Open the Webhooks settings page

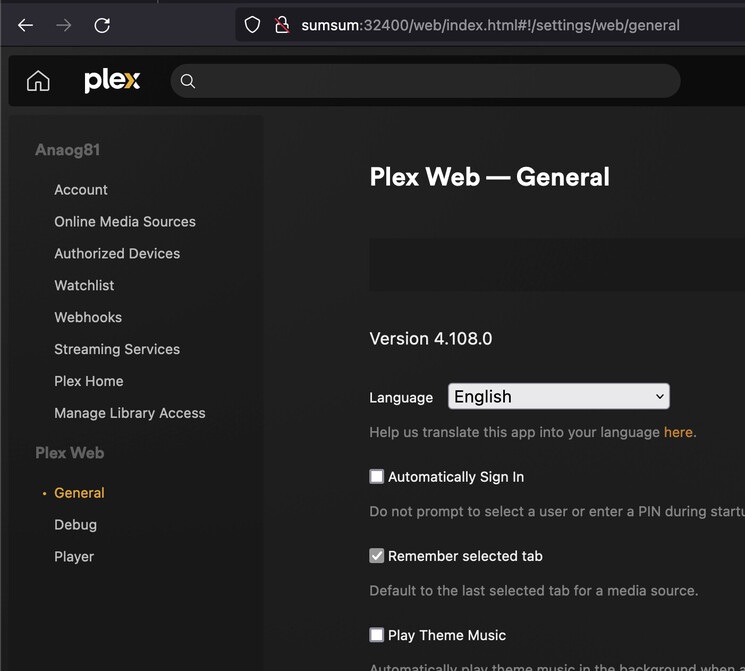pos(88,318)
